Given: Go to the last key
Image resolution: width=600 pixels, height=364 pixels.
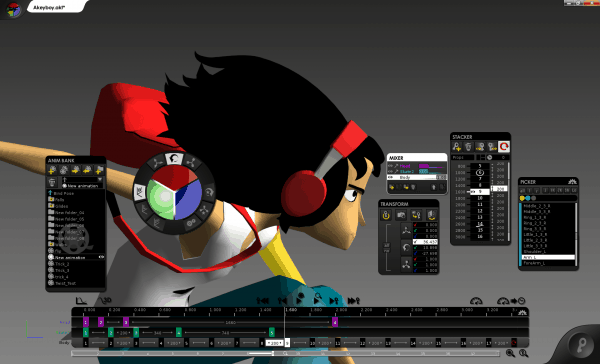Looking at the screenshot, I should pos(354,301).
